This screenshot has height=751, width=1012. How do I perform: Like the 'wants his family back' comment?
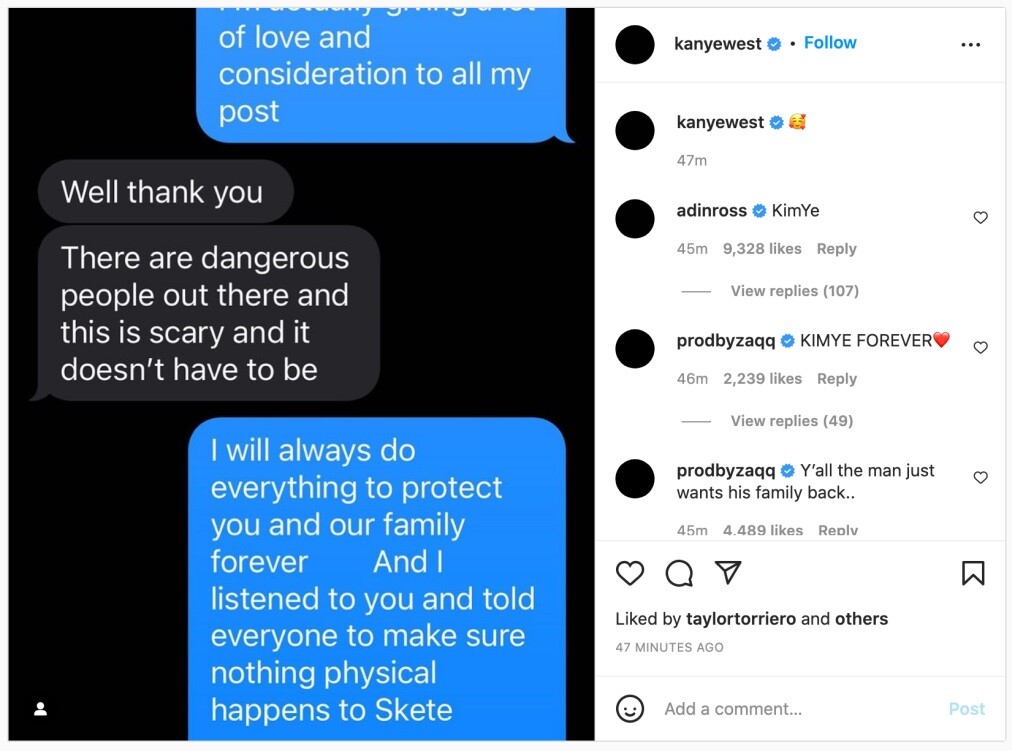click(x=980, y=477)
